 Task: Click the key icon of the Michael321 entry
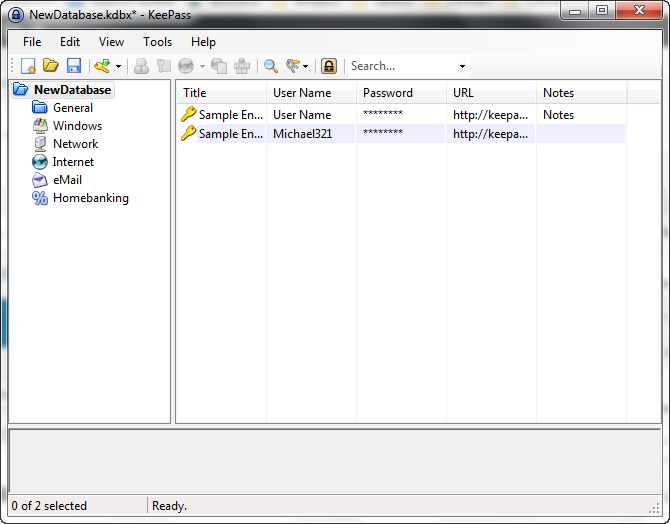tap(188, 133)
